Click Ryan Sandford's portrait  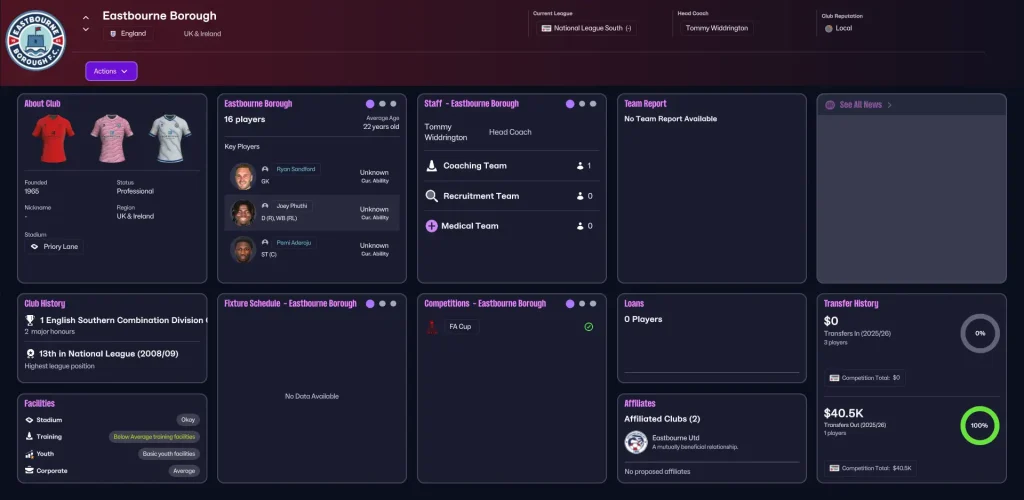[243, 176]
